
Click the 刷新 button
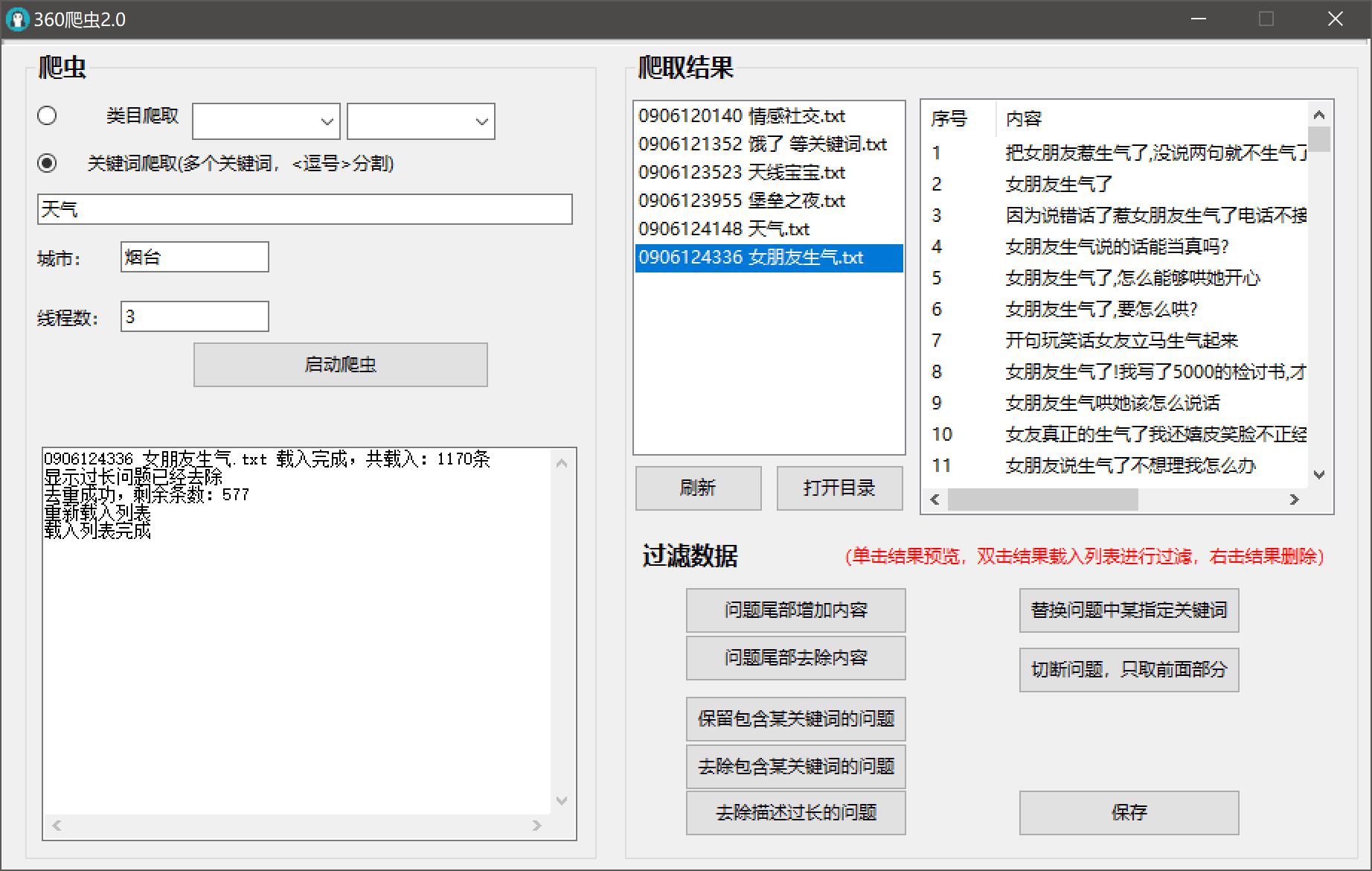pyautogui.click(x=697, y=488)
